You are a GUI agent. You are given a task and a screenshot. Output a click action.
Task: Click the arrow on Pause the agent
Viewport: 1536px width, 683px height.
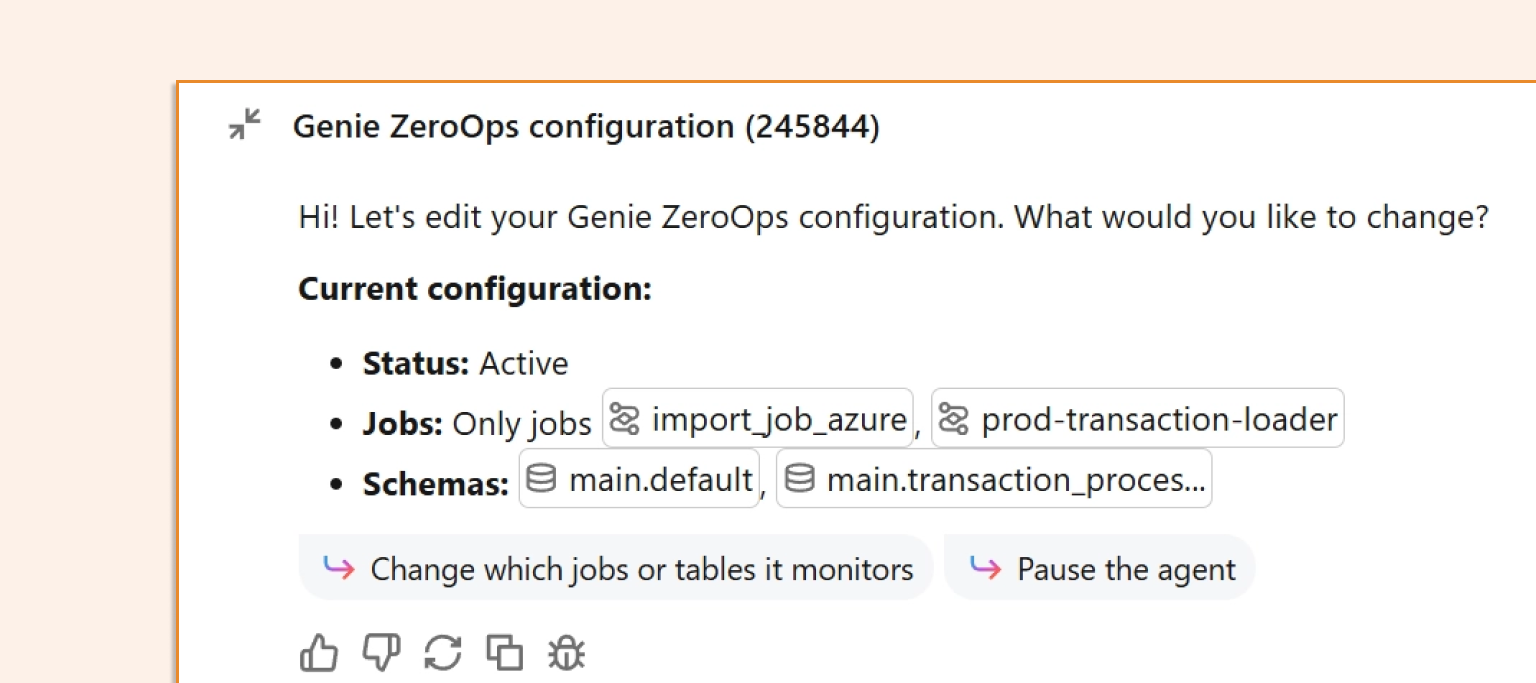[x=986, y=568]
